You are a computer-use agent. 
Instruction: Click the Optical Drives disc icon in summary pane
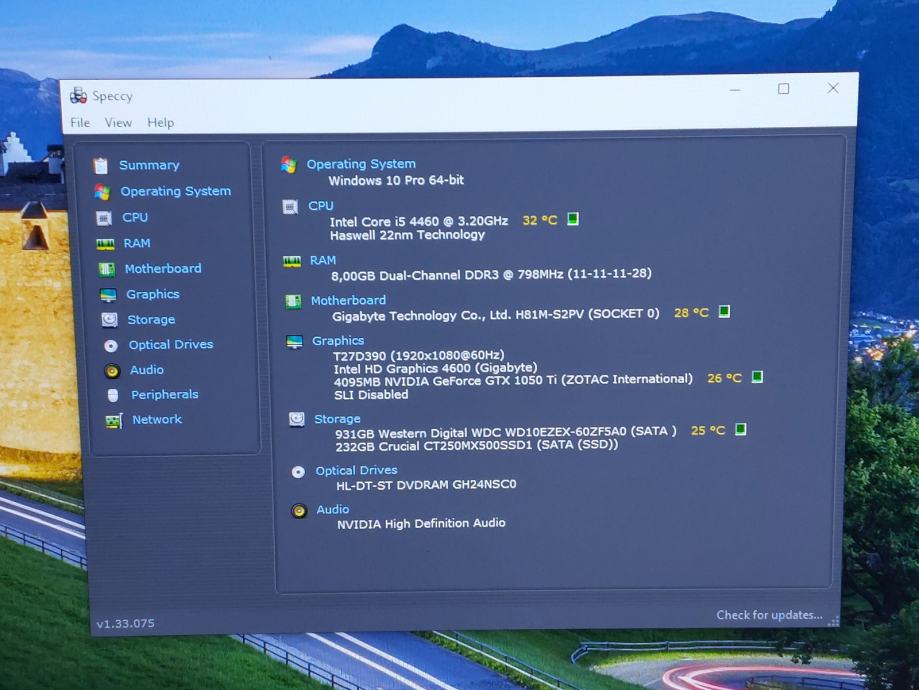coord(298,472)
